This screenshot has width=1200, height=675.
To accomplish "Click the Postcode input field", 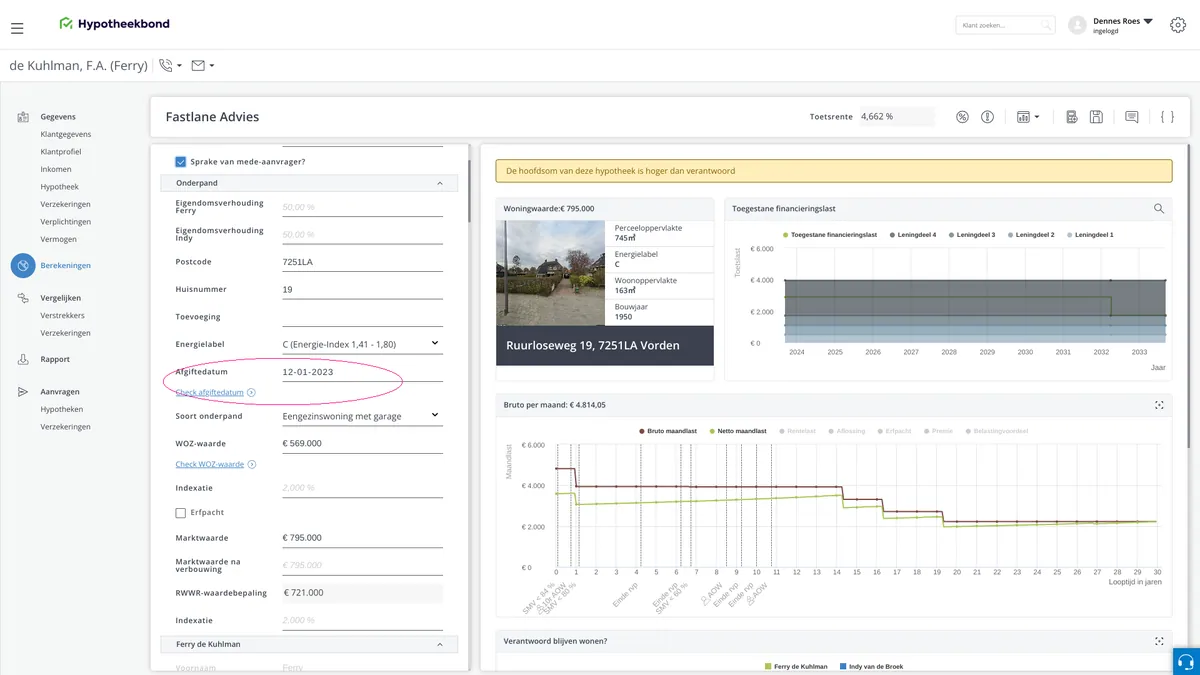I will click(361, 262).
